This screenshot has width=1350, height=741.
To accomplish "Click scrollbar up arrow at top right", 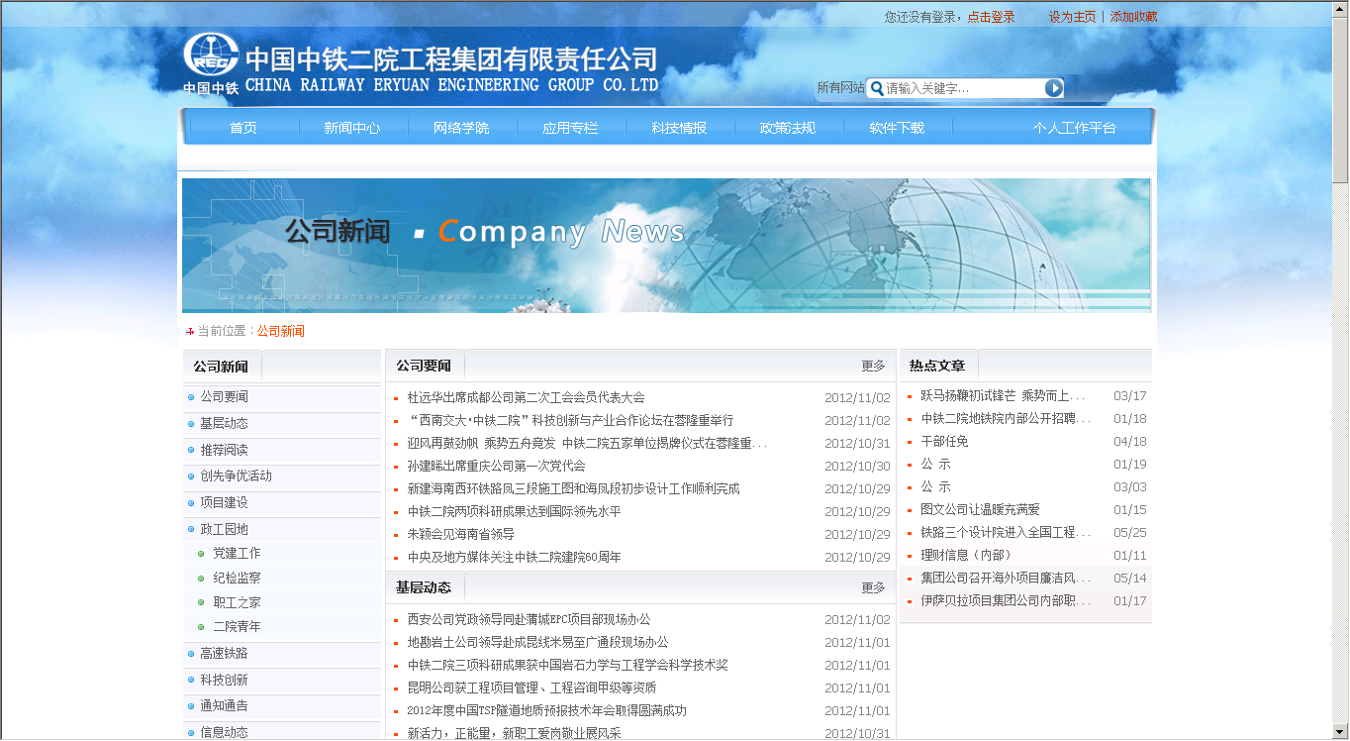I will [x=1340, y=9].
